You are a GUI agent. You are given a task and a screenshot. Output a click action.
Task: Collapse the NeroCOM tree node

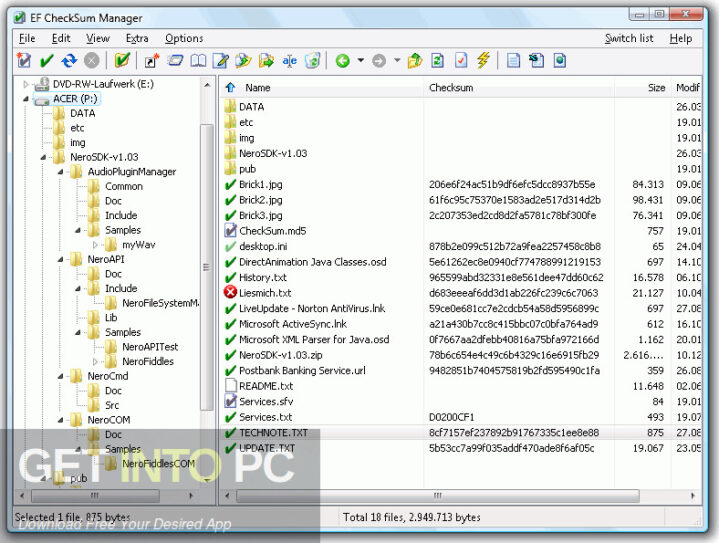coord(61,420)
